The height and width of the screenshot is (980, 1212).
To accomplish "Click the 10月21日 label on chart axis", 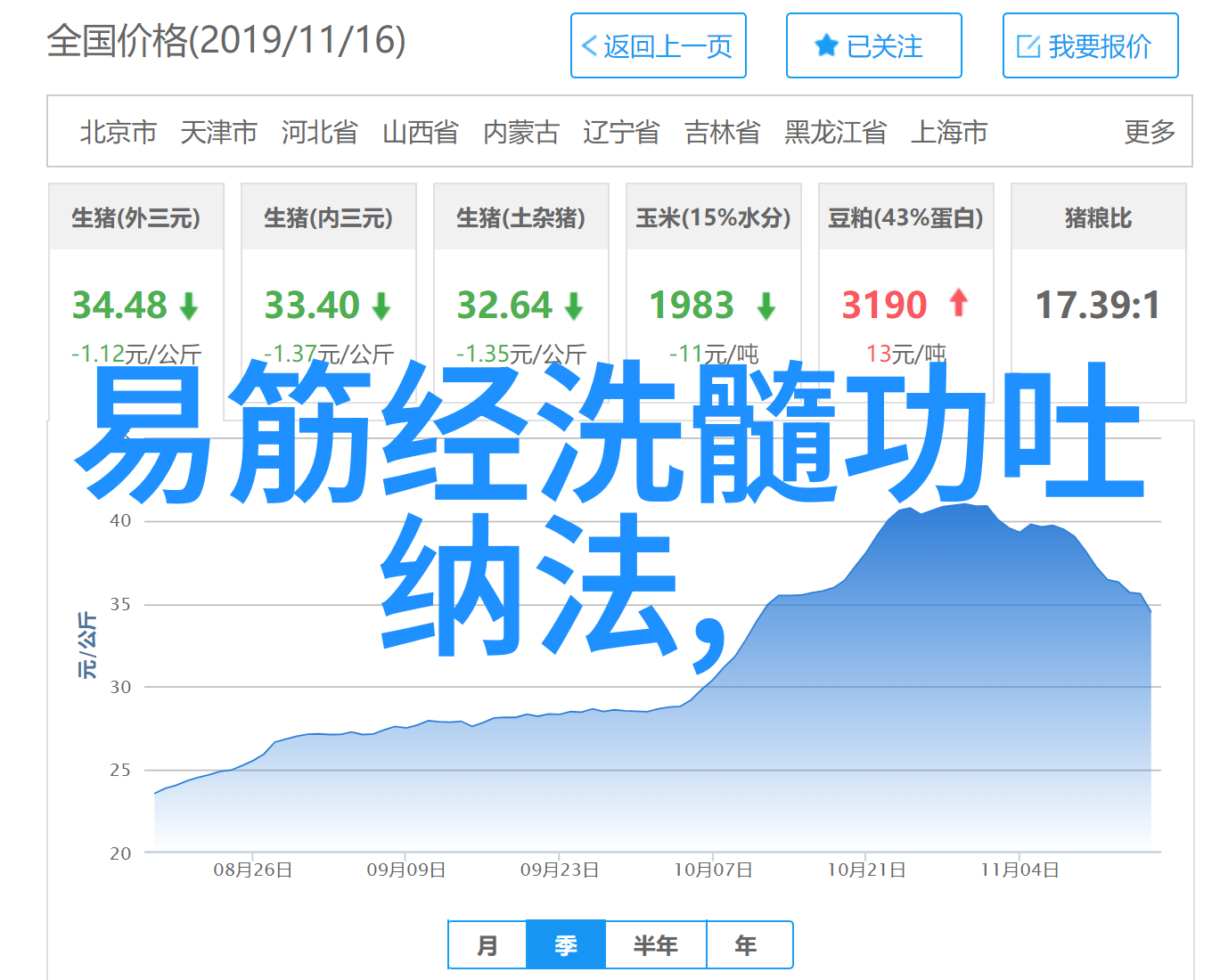I will [866, 870].
